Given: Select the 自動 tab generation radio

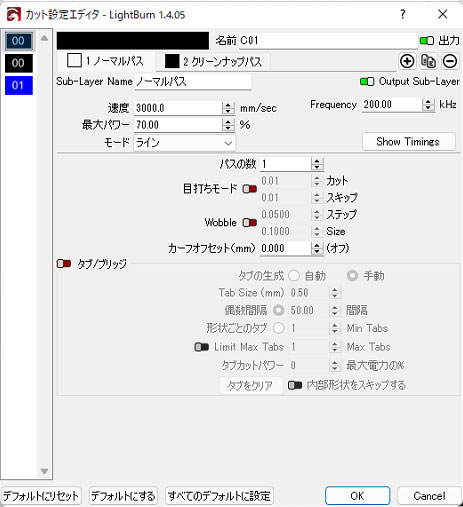Looking at the screenshot, I should [x=294, y=276].
